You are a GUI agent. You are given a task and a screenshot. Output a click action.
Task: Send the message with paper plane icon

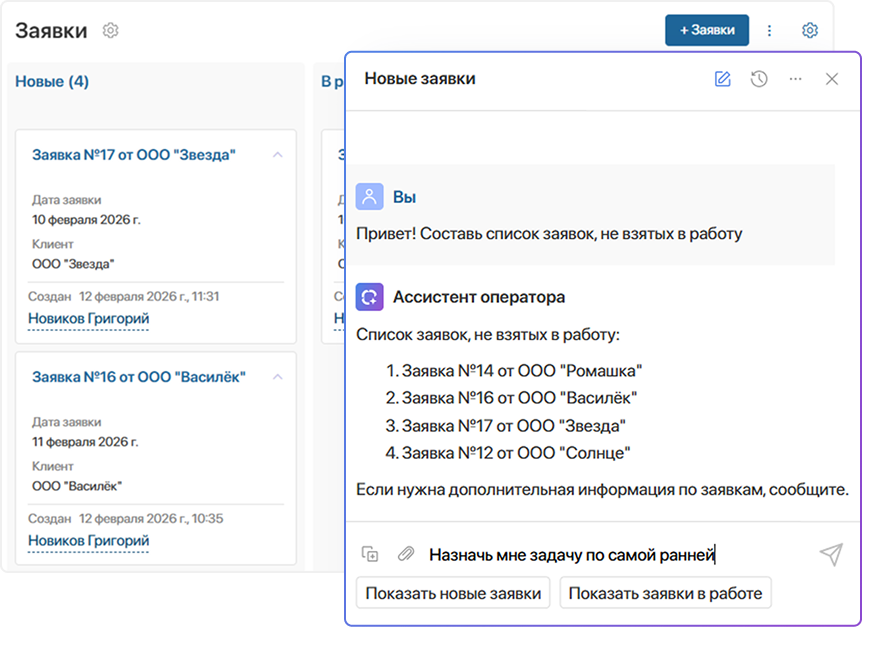831,554
